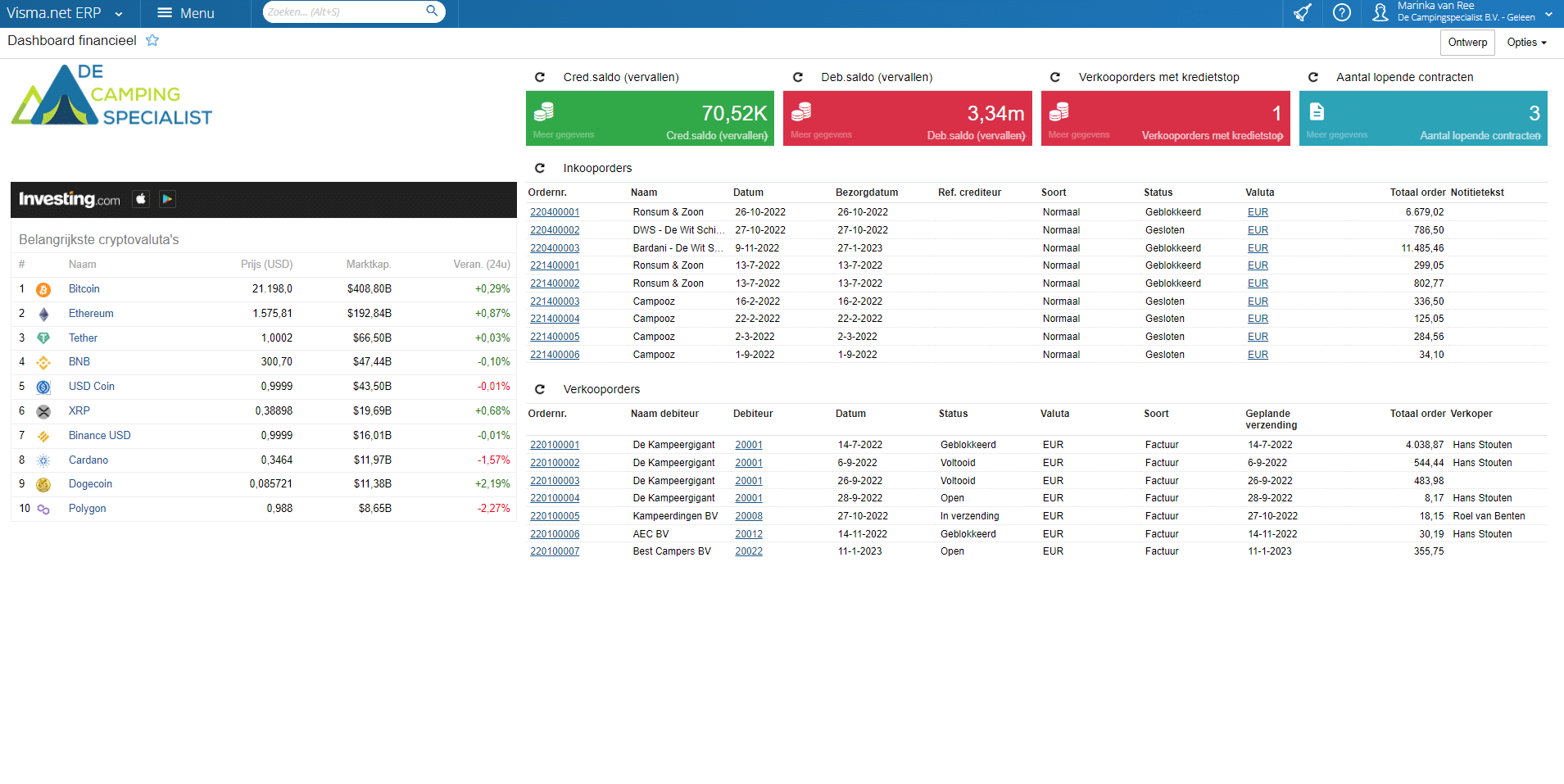Refresh the Deb.saldo (vervallen) widget
Viewport: 1564px width, 784px height.
[798, 77]
